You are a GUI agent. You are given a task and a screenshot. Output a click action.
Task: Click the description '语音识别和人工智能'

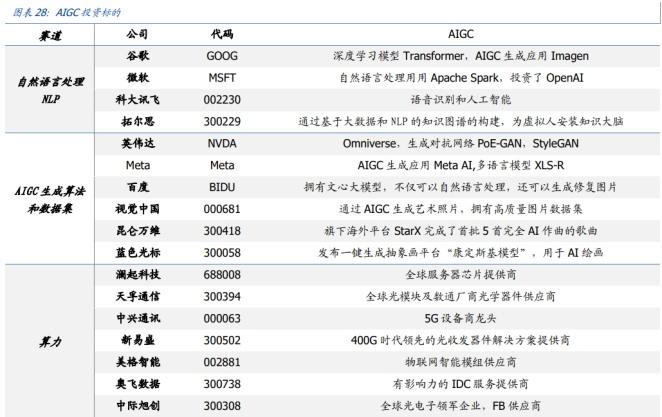point(461,100)
